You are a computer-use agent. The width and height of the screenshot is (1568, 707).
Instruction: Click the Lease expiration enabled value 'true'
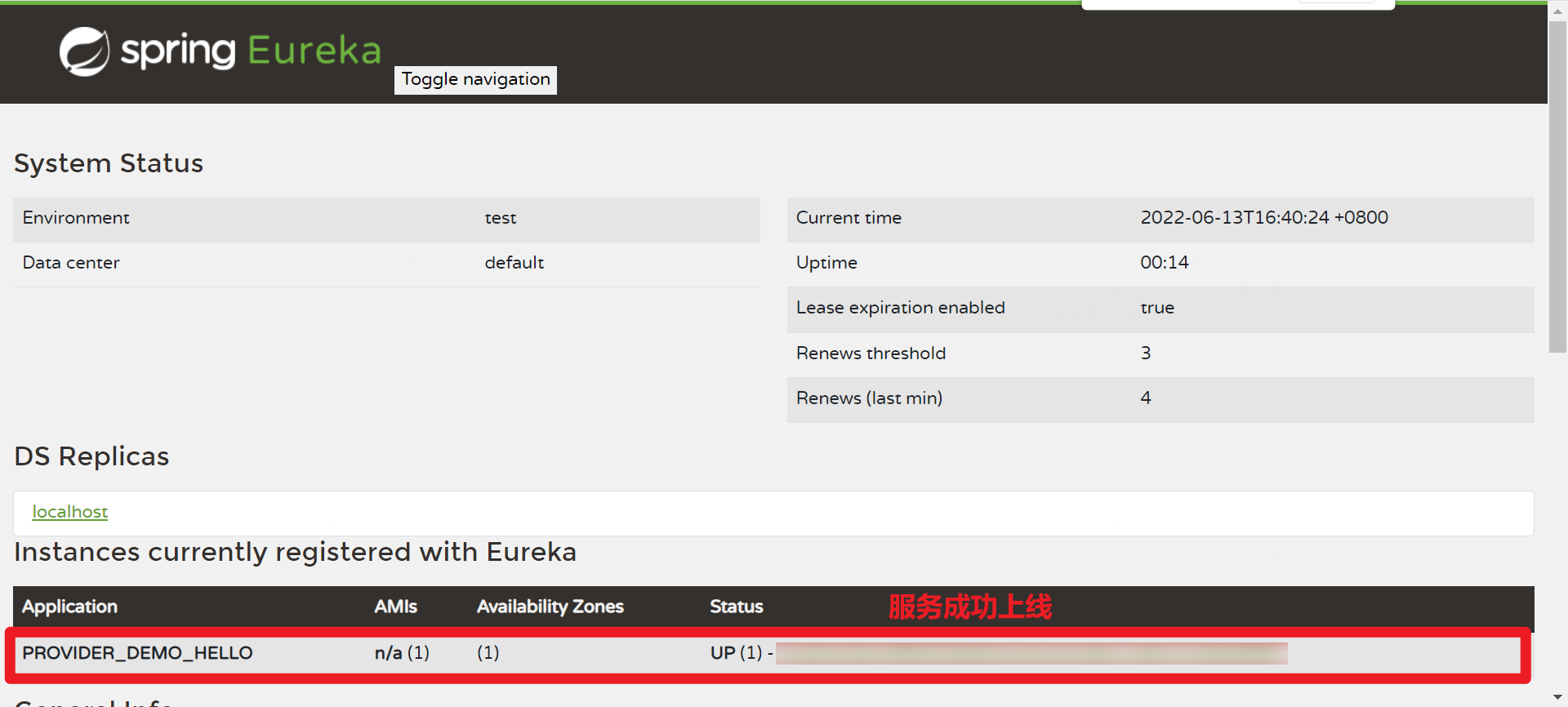point(1157,308)
